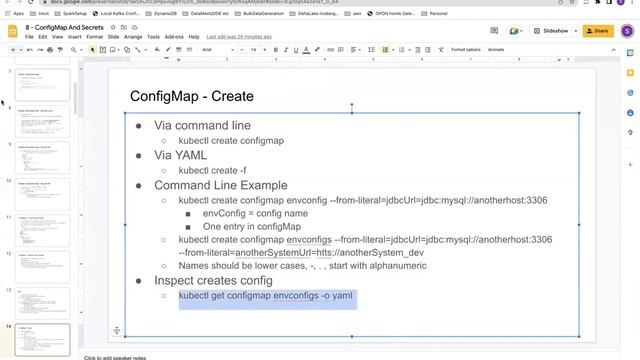Open the Numbered list options arrow
Screen dimensions: 640x360
(x=393, y=50)
